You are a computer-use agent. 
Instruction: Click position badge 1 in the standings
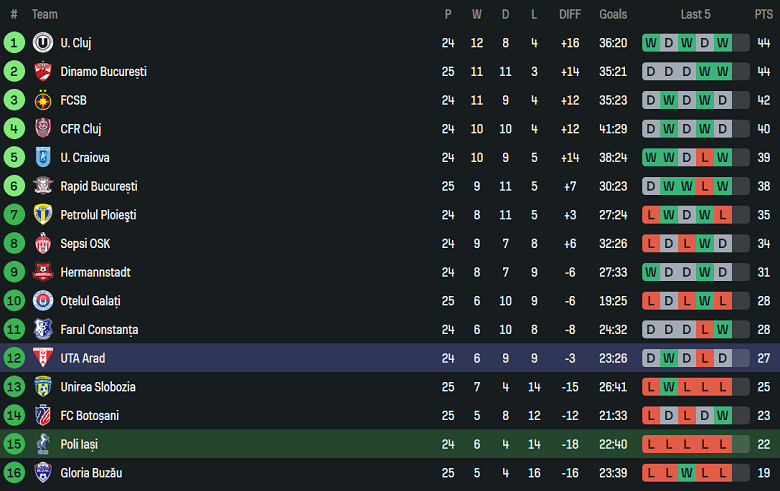(14, 43)
